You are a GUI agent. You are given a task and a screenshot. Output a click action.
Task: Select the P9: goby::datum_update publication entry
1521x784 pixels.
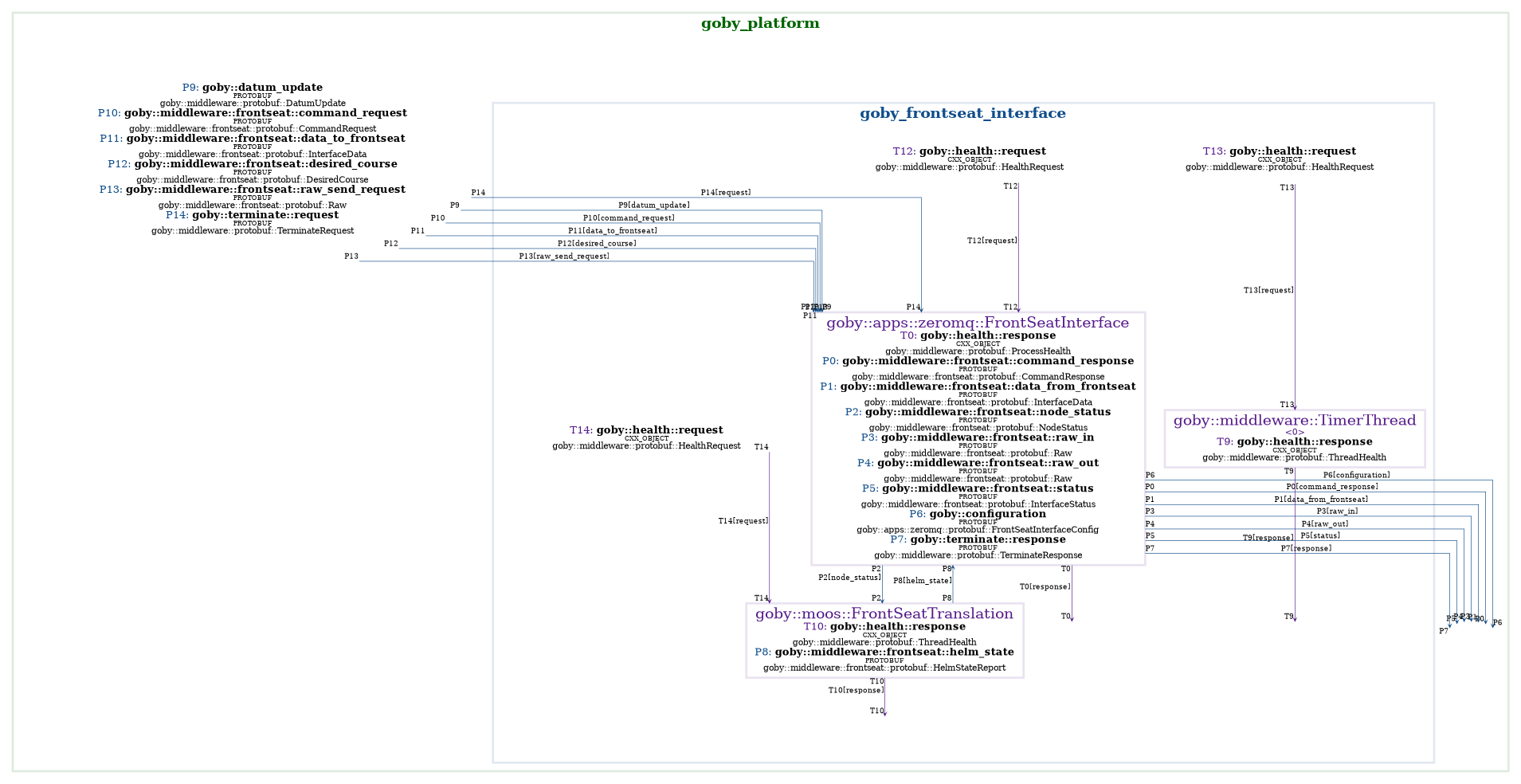pos(253,88)
